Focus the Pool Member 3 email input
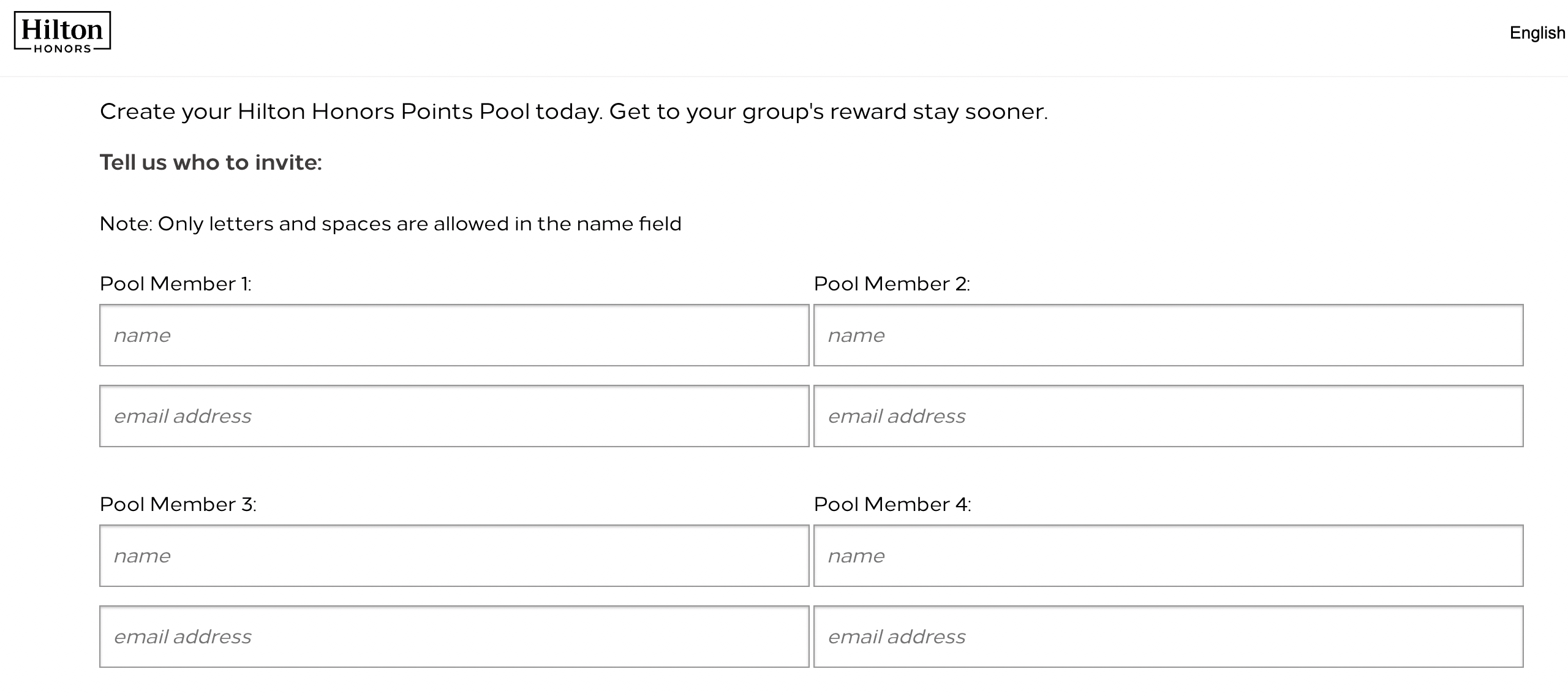Viewport: 1568px width, 696px height. [x=453, y=637]
